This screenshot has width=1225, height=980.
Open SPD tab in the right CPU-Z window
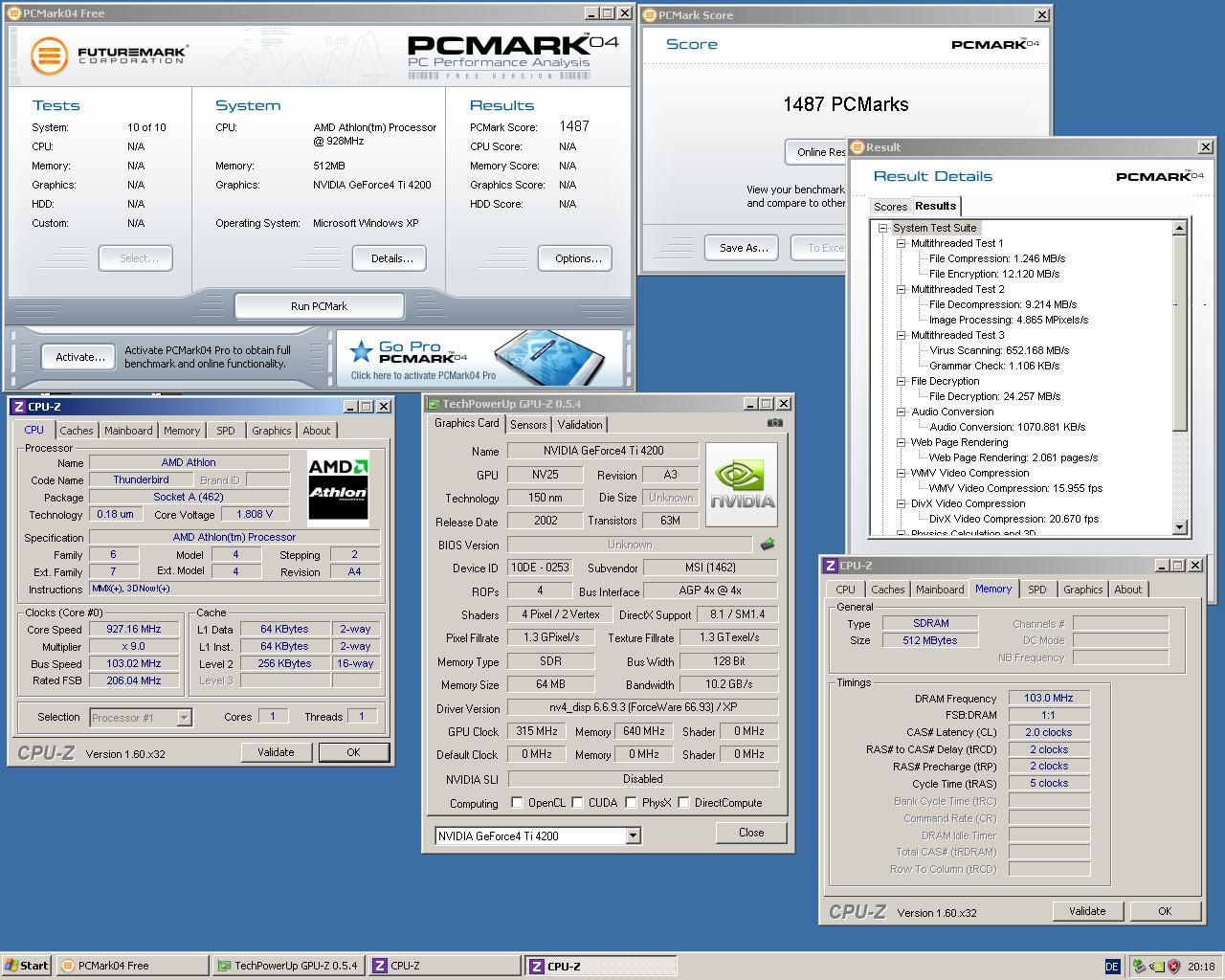[x=1037, y=590]
